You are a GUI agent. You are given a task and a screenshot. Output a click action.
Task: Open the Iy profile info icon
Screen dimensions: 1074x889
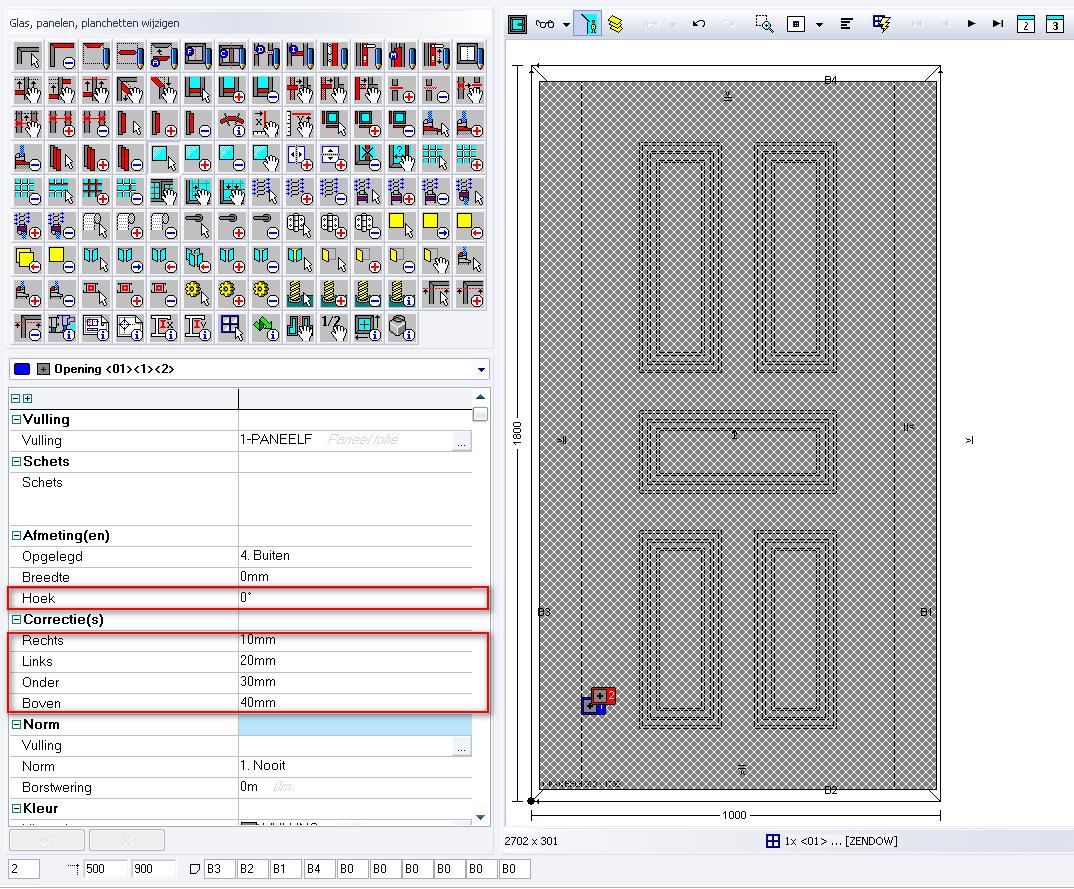point(198,327)
